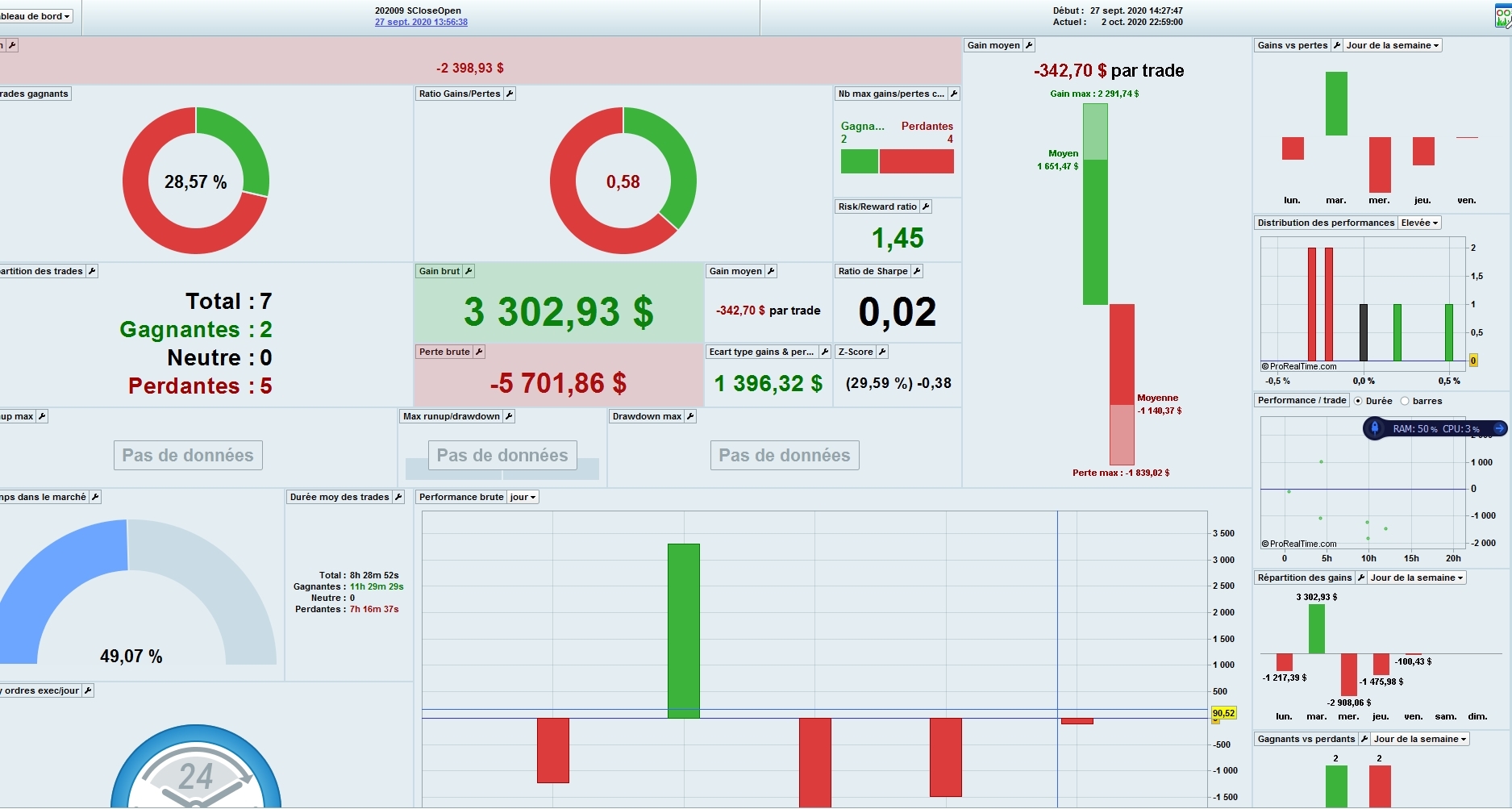The height and width of the screenshot is (809, 1512).
Task: Click 'Pas de données' under Drawdown max
Action: (785, 456)
